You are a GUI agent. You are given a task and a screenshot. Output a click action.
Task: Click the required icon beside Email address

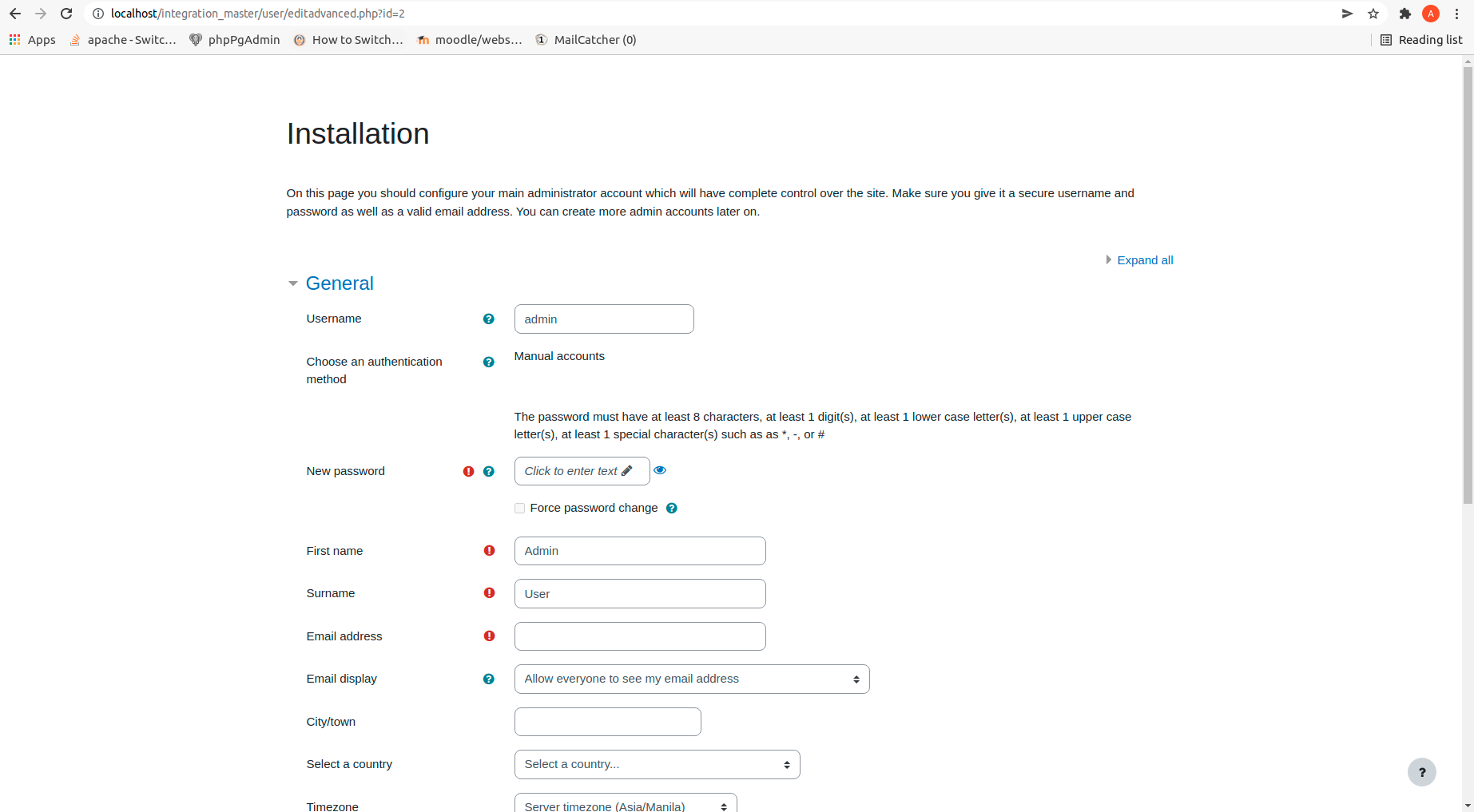coord(490,636)
